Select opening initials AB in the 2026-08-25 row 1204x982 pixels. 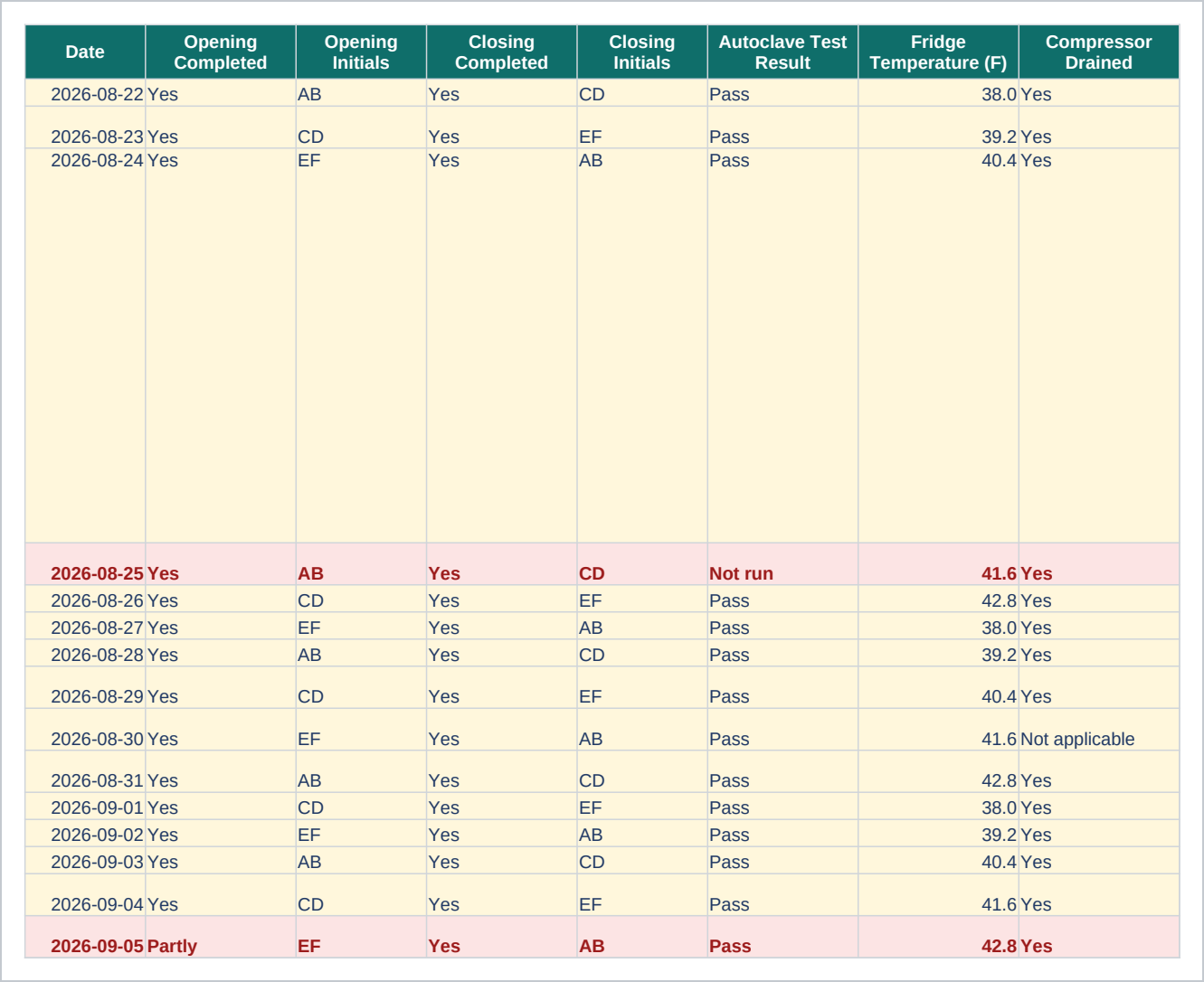361,564
